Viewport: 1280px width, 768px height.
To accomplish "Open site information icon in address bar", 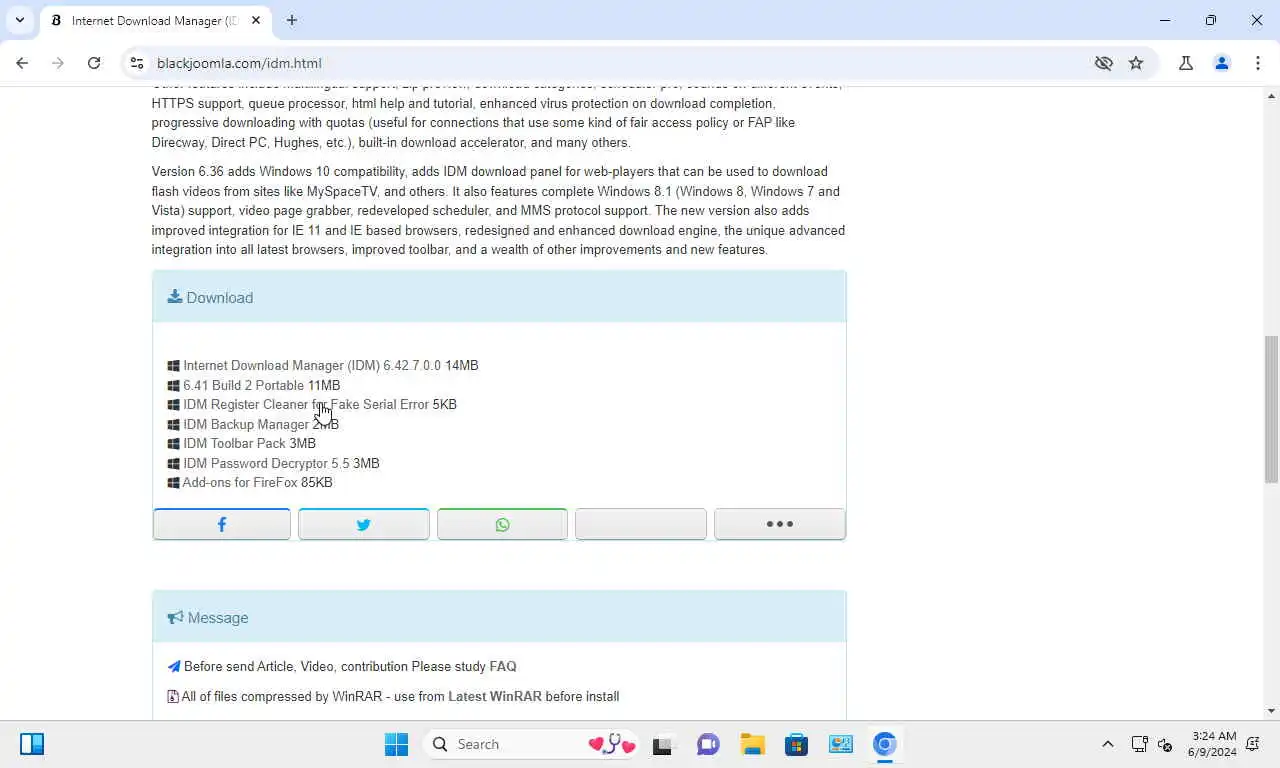I will pos(137,63).
